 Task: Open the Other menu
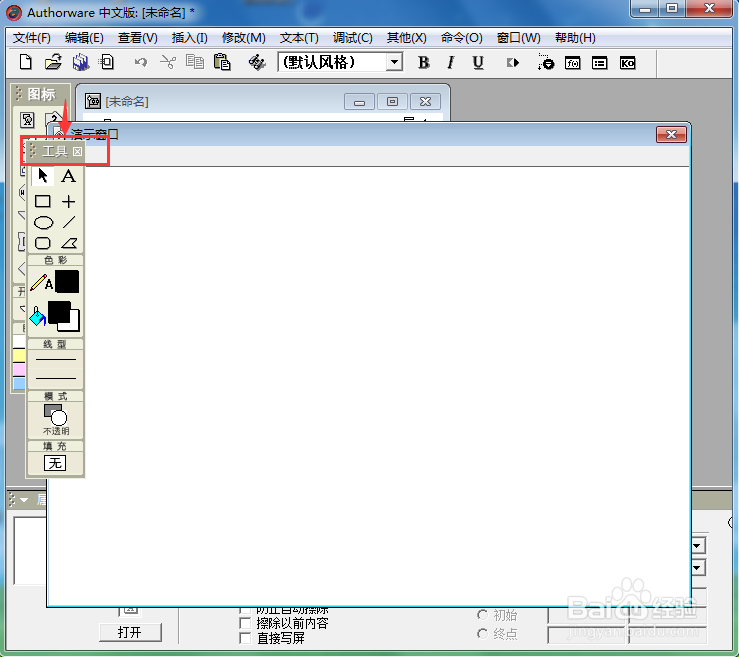point(406,38)
